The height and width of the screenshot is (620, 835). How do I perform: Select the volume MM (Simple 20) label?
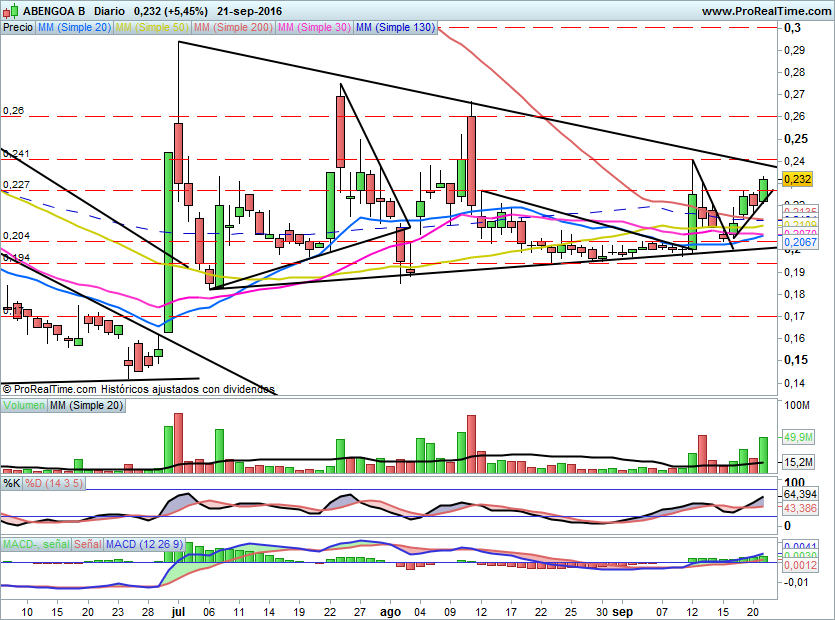[x=87, y=405]
